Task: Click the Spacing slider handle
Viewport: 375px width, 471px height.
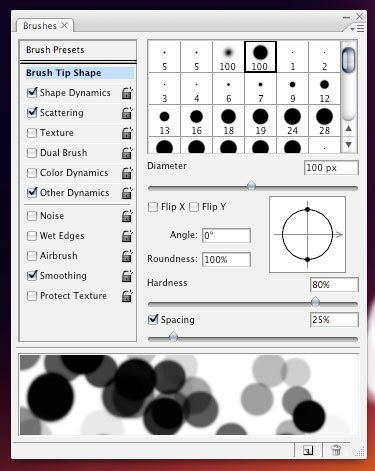Action: (x=173, y=337)
